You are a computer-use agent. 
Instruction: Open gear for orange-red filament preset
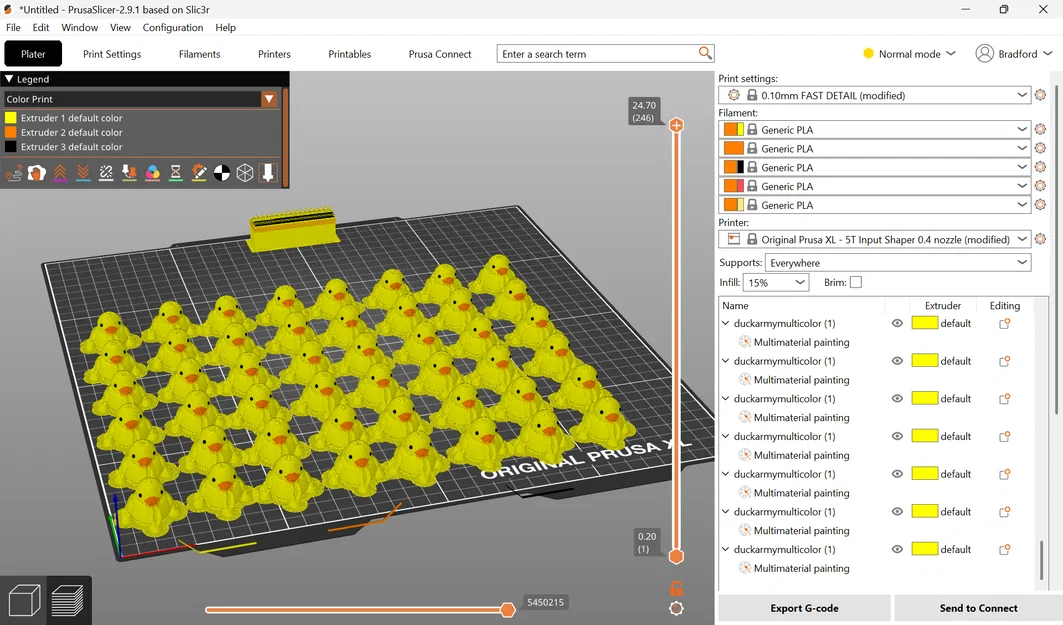[1041, 186]
